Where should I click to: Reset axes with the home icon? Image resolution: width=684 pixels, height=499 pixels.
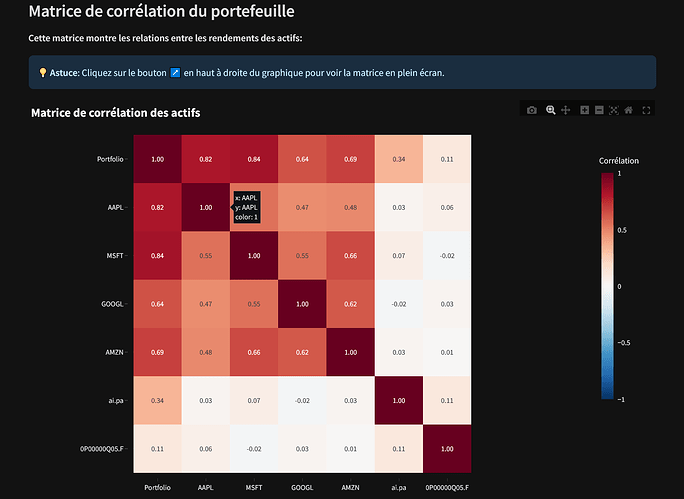(629, 110)
